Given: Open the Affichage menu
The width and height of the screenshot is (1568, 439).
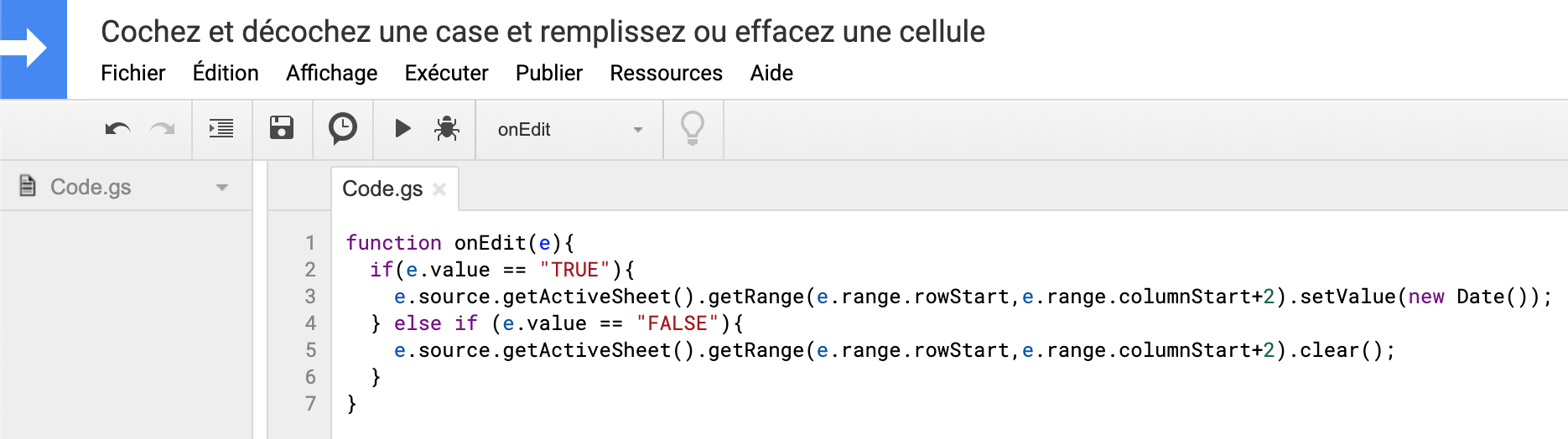Looking at the screenshot, I should 331,74.
